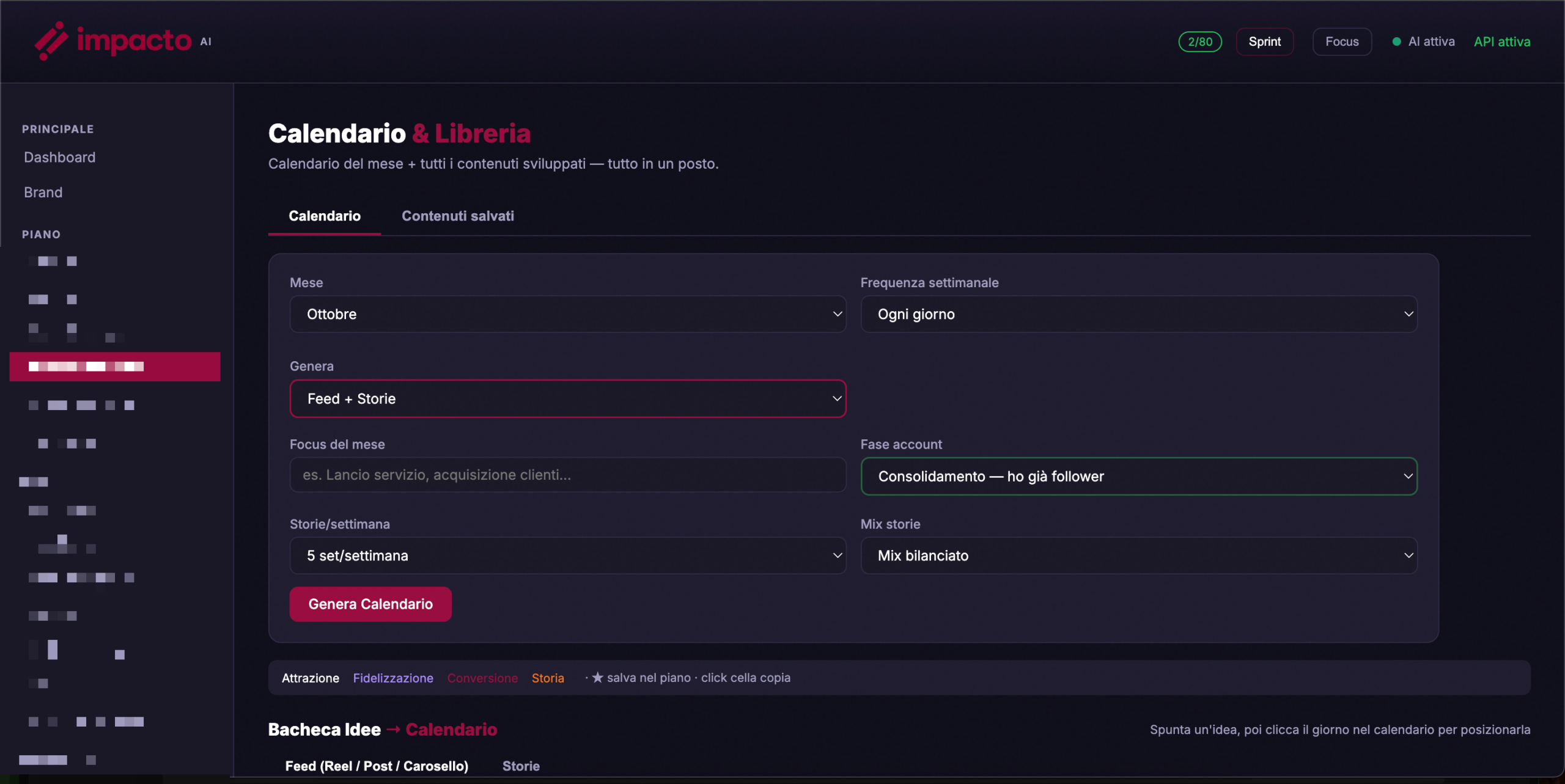1565x784 pixels.
Task: Click the Fidelizzazione legend color label
Action: 393,678
